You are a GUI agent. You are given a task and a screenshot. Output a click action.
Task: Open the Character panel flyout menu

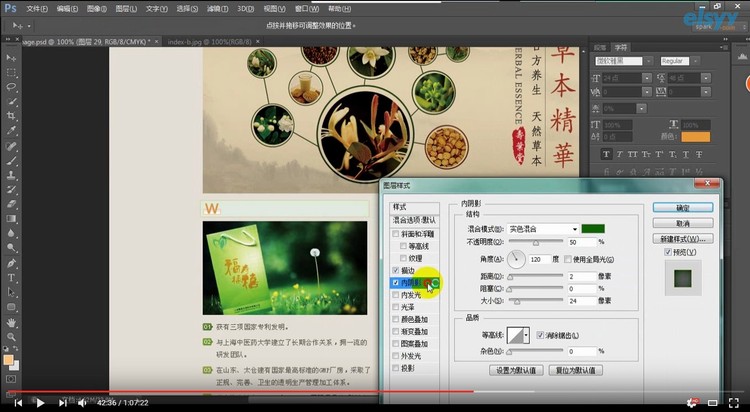pyautogui.click(x=724, y=47)
